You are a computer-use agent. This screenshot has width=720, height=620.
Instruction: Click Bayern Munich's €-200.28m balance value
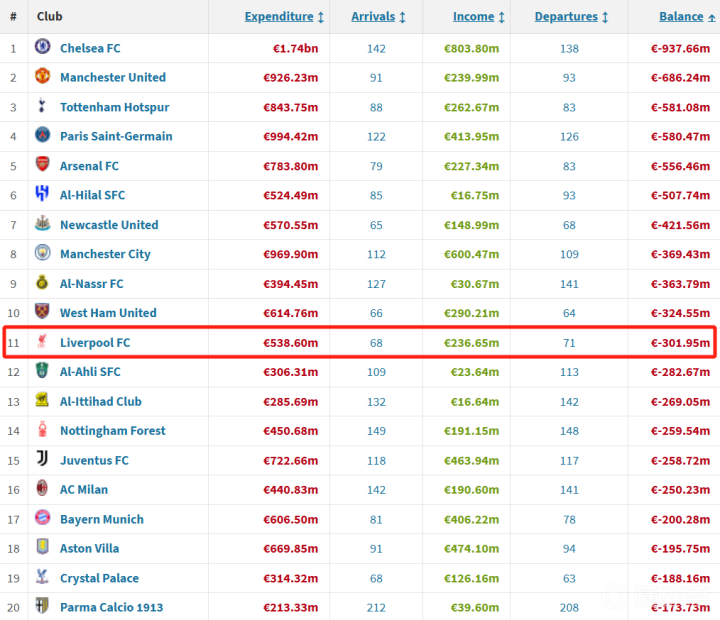point(680,519)
